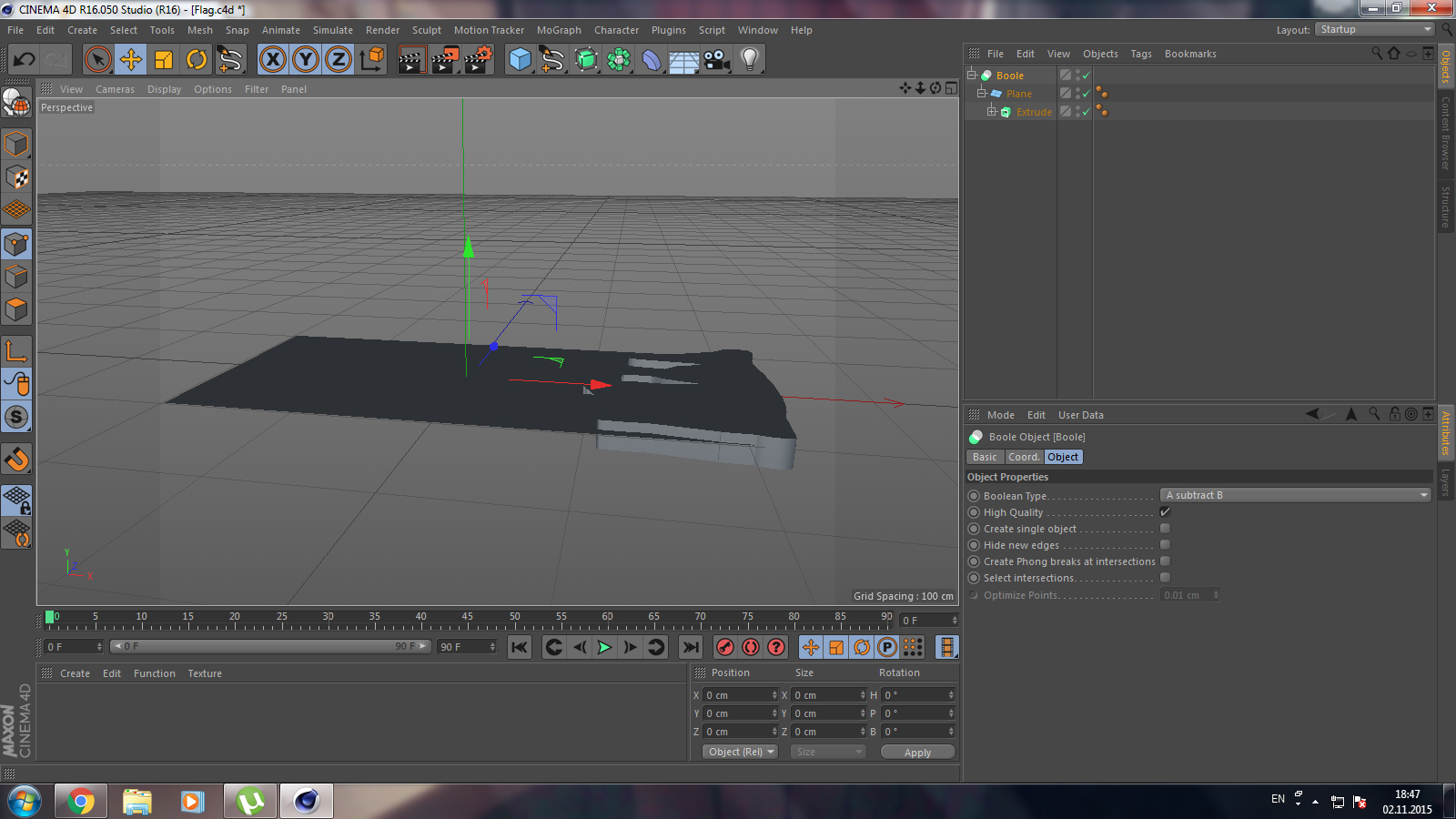Switch to Polygons mode in left palette
The image size is (1456, 819).
[16, 309]
